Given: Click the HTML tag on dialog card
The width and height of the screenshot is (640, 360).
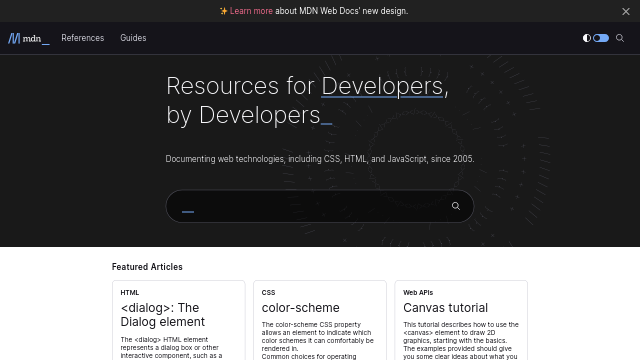Looking at the screenshot, I should [x=130, y=293].
